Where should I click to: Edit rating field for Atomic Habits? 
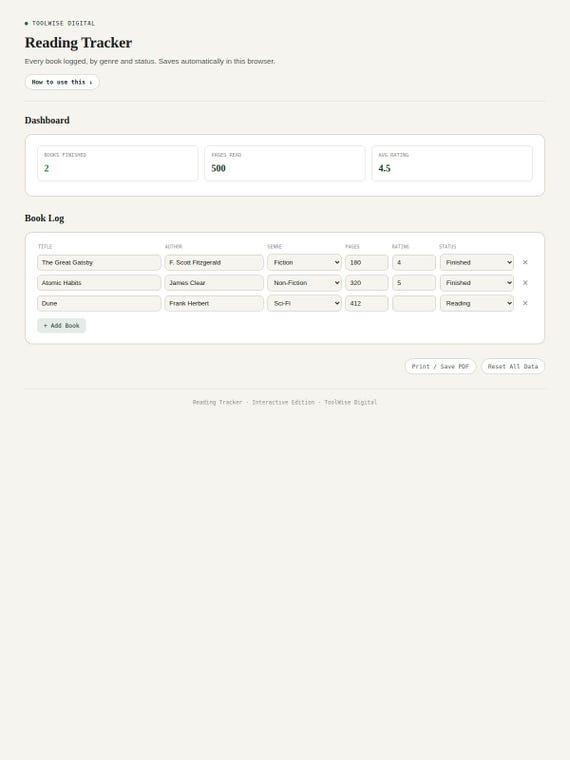414,283
